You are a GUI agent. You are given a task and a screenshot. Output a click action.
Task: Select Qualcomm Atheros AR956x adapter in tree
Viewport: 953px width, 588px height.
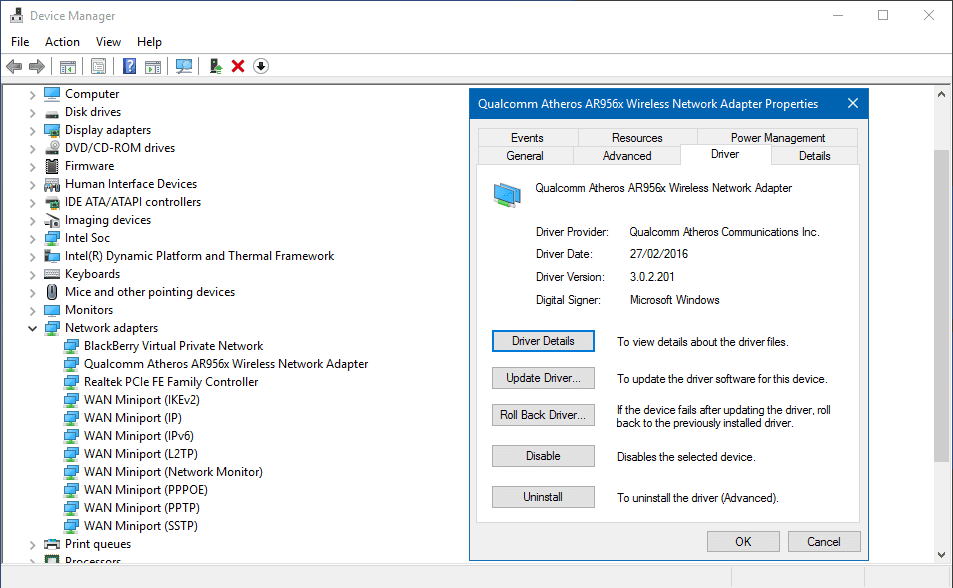(225, 364)
